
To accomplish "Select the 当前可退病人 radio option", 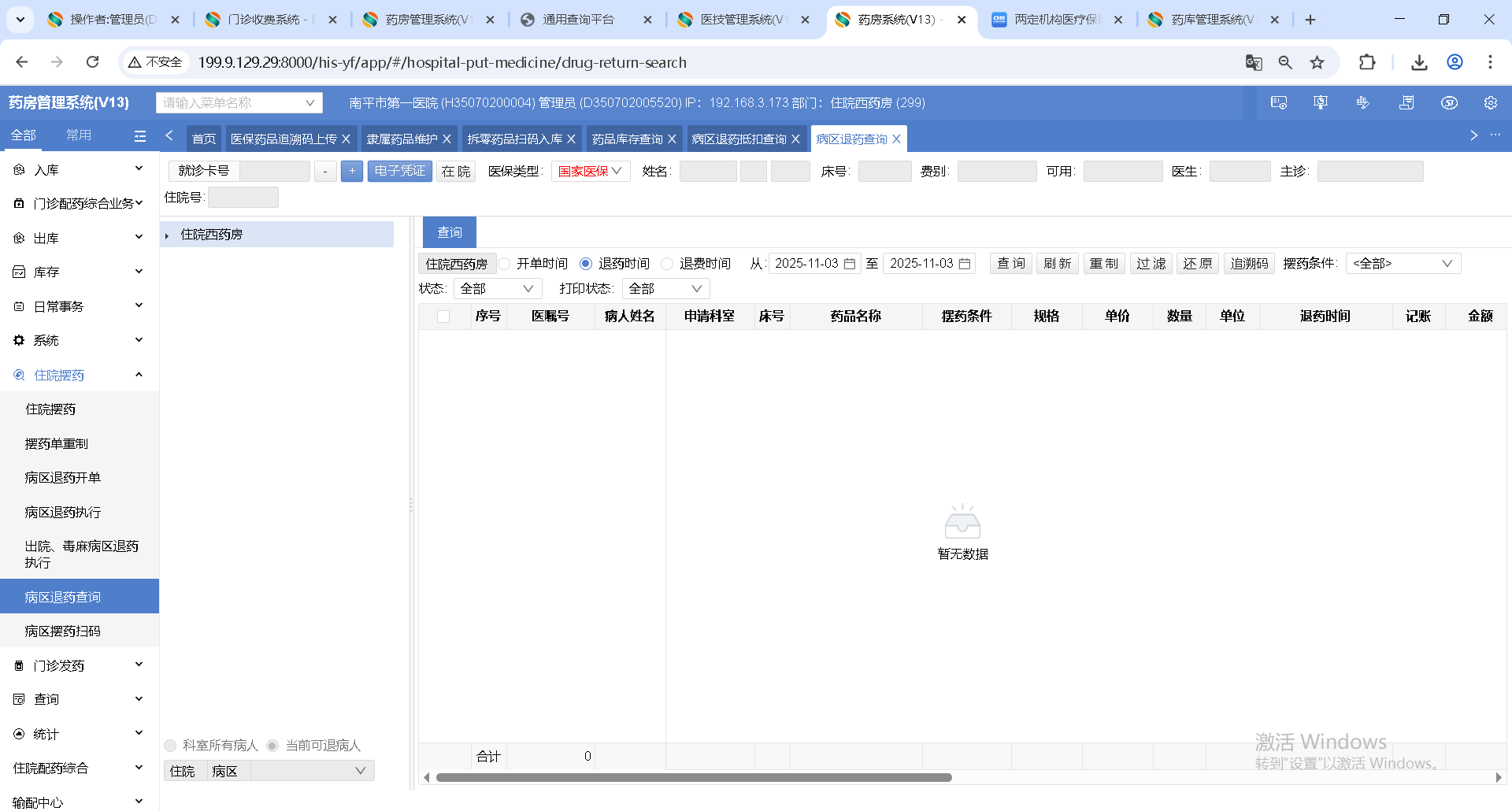I will [x=272, y=746].
